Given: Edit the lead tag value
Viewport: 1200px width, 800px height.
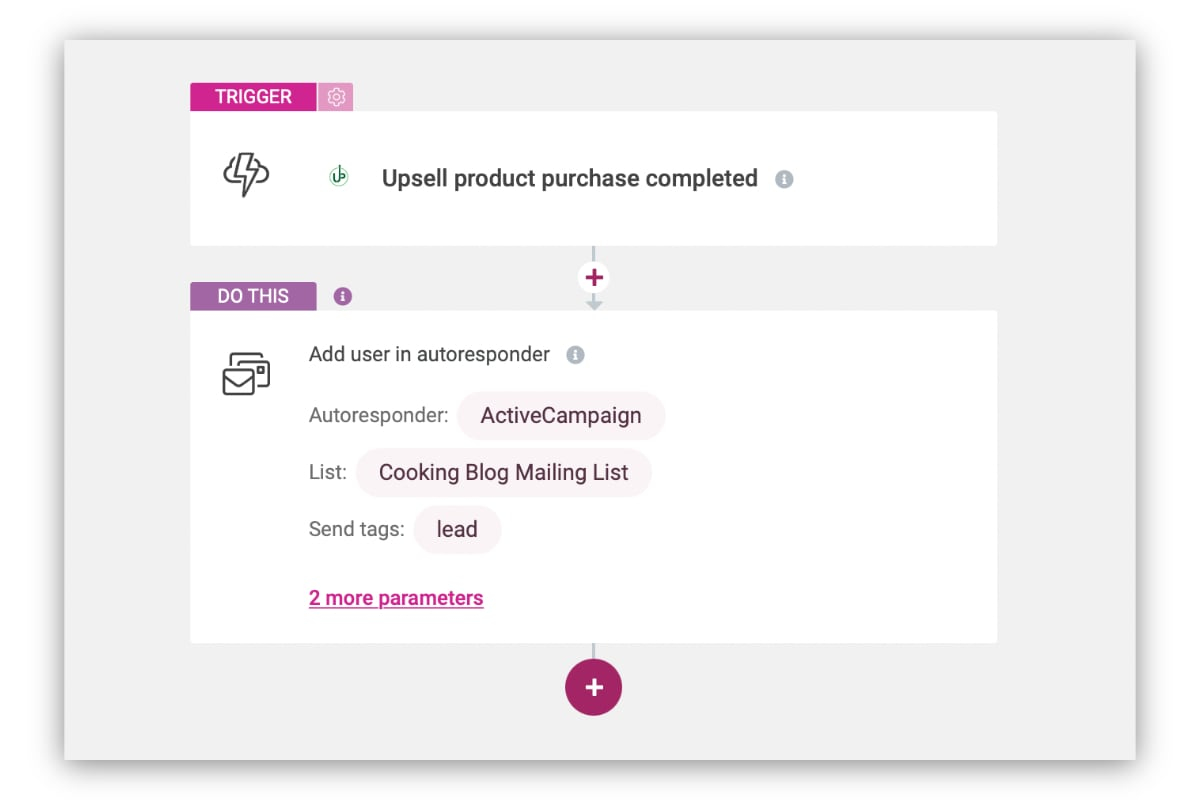Looking at the screenshot, I should pos(457,529).
